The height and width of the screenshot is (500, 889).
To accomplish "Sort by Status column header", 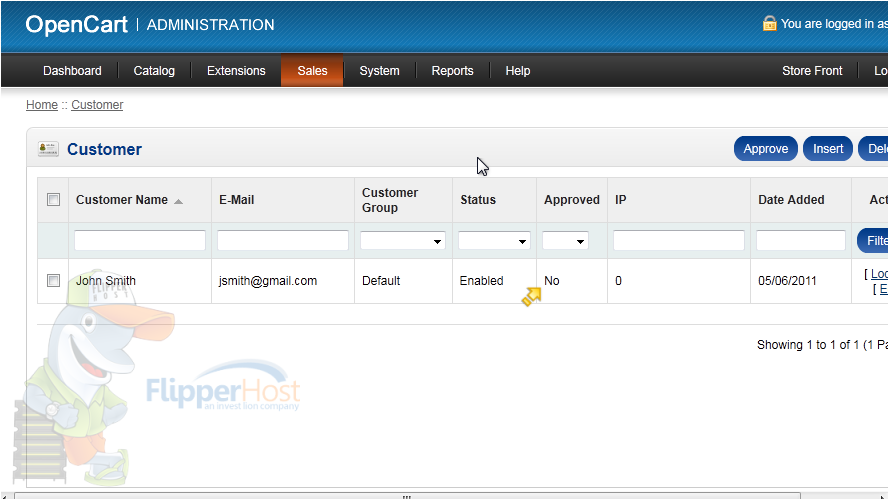I will pos(478,200).
